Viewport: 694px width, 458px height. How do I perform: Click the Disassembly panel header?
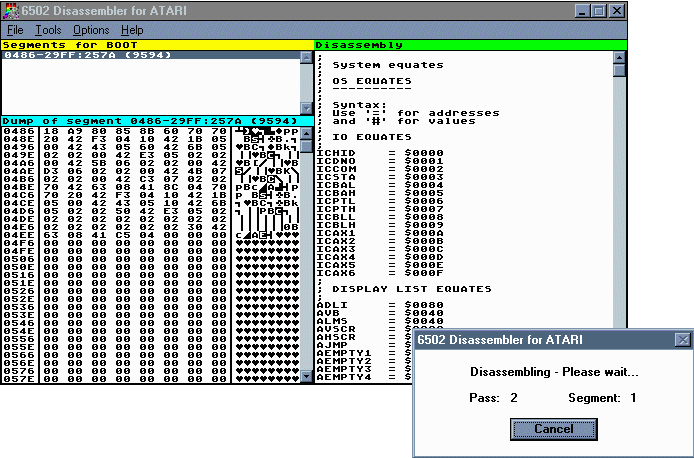(x=470, y=45)
